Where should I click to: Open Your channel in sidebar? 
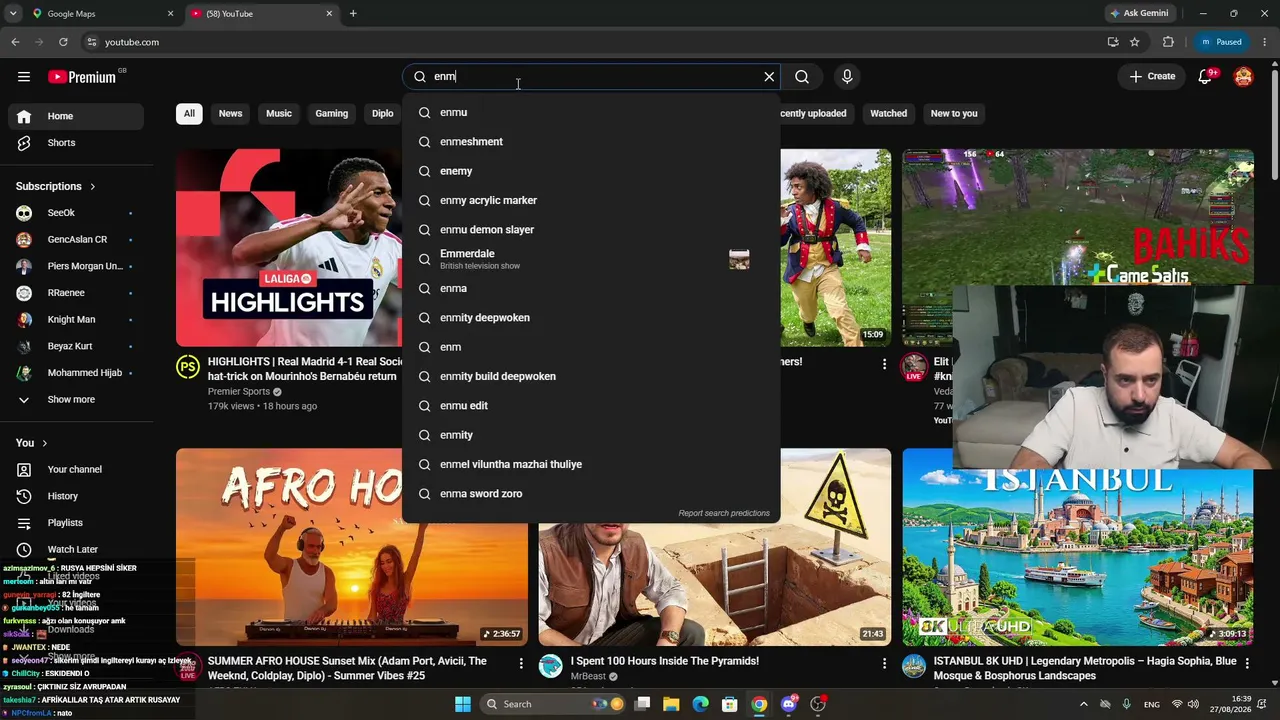pyautogui.click(x=76, y=470)
